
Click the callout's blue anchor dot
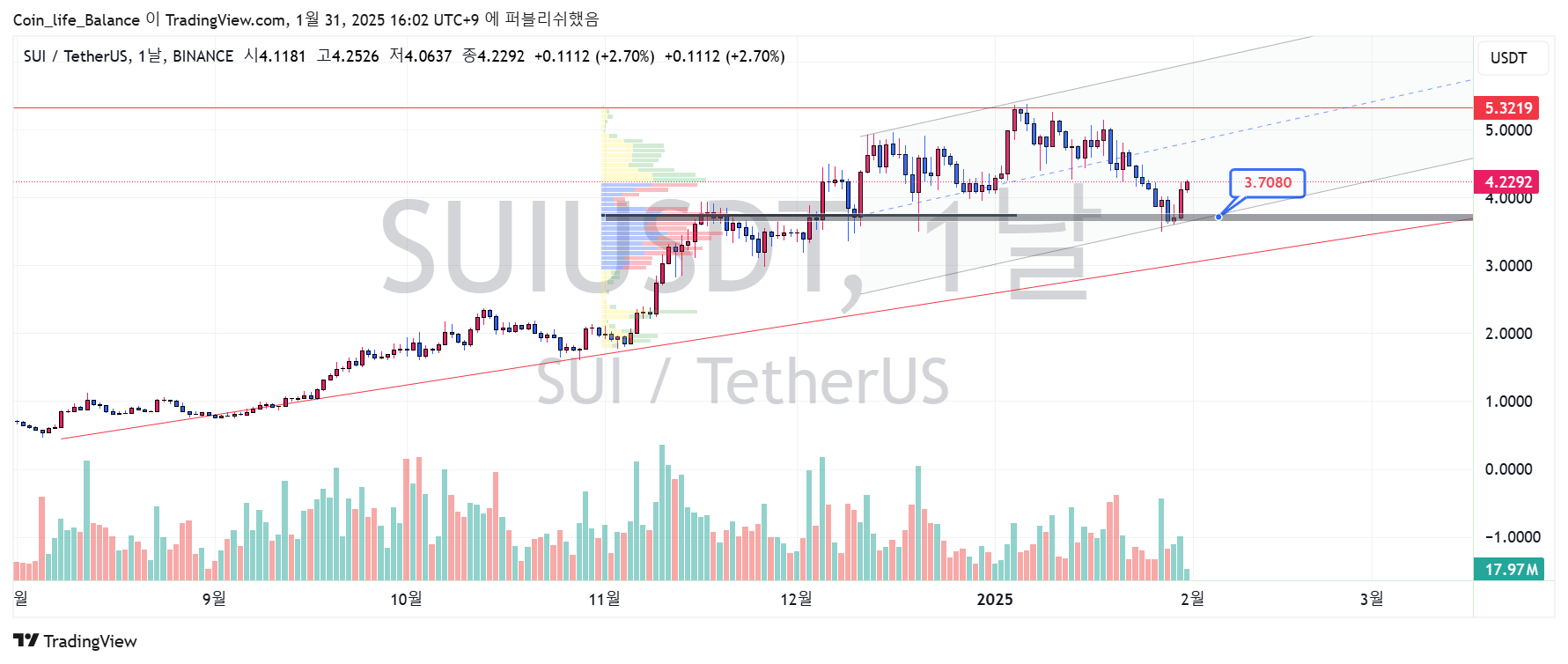tap(1218, 217)
